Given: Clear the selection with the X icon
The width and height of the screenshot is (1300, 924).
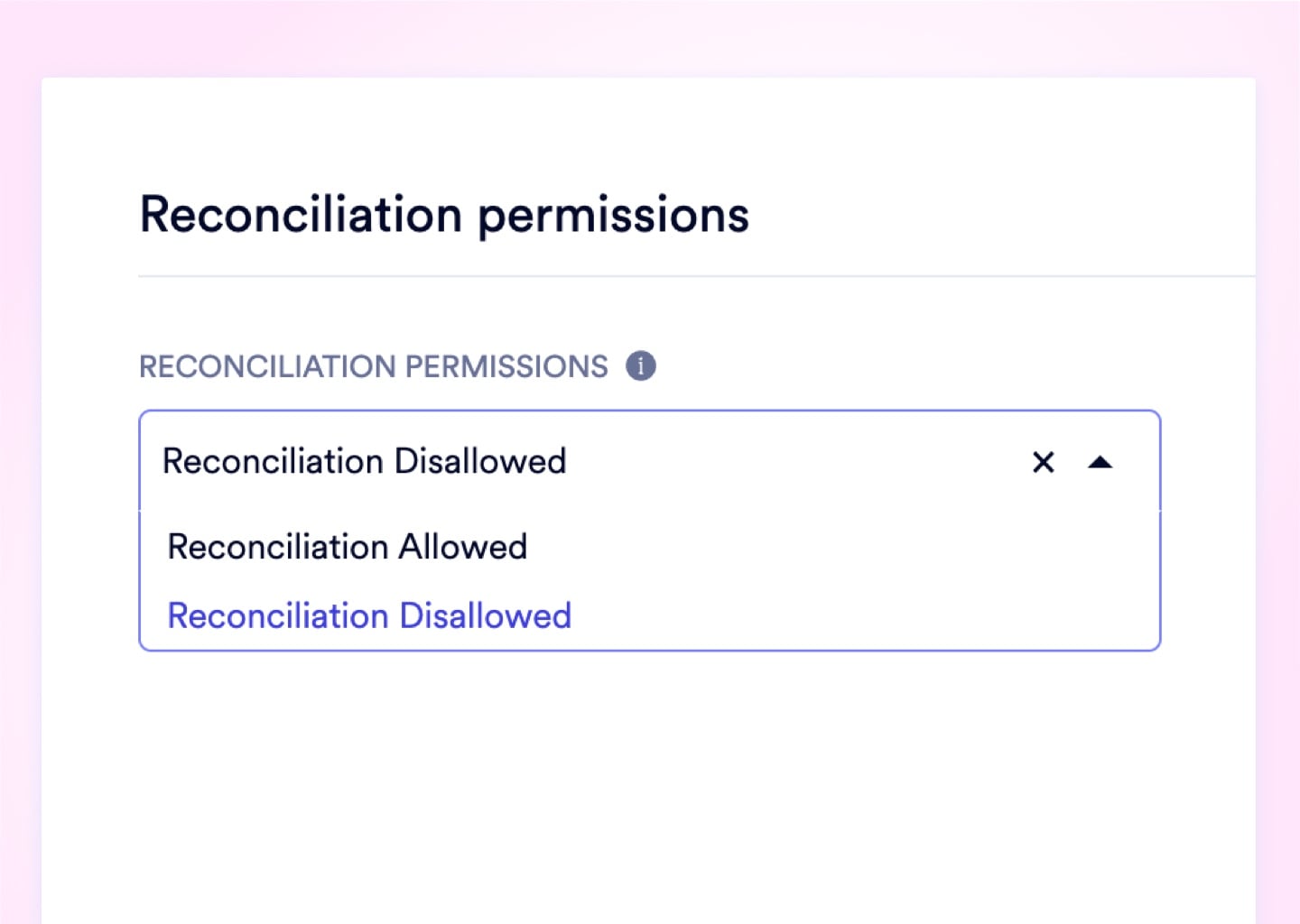Looking at the screenshot, I should (x=1043, y=462).
